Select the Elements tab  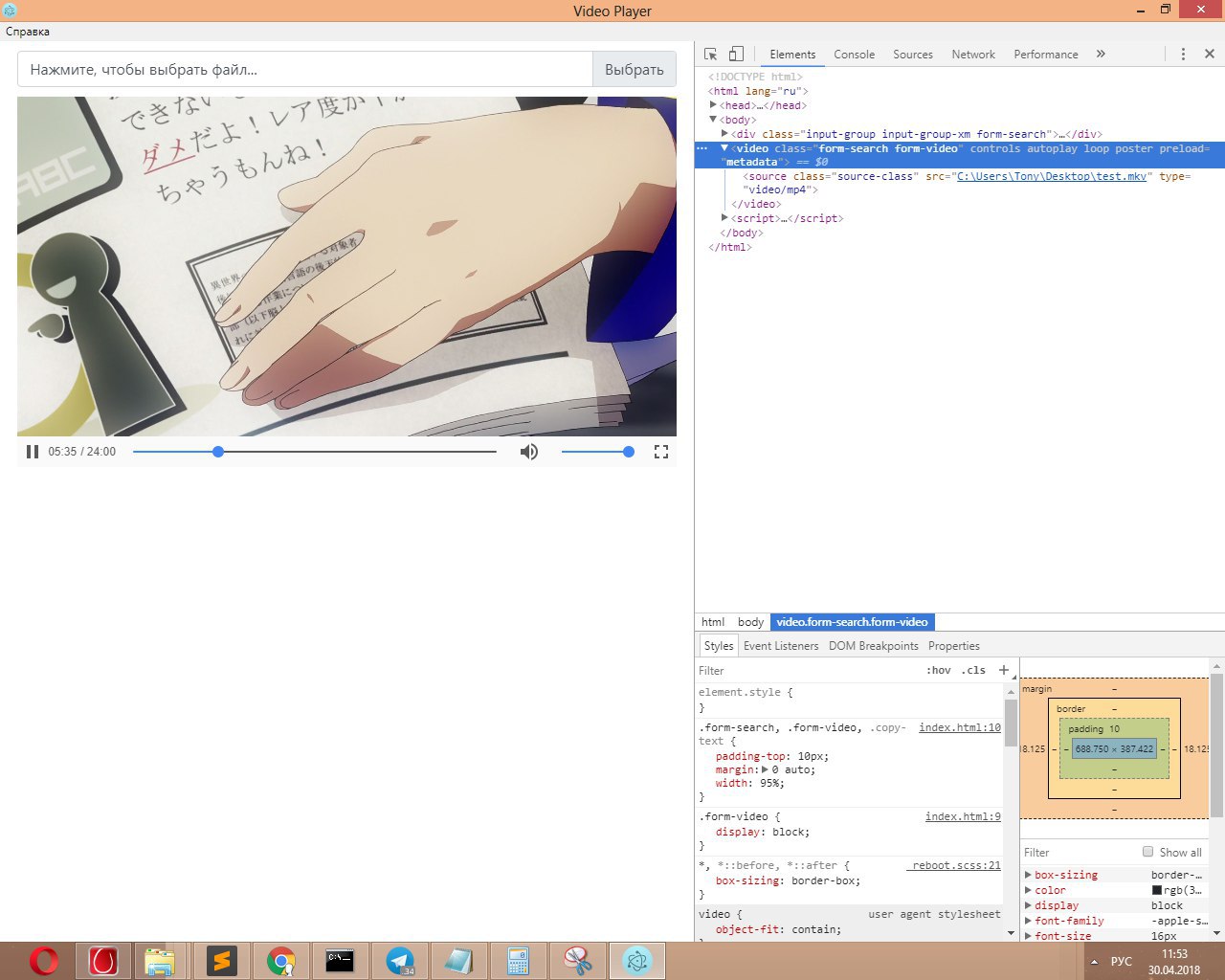792,55
